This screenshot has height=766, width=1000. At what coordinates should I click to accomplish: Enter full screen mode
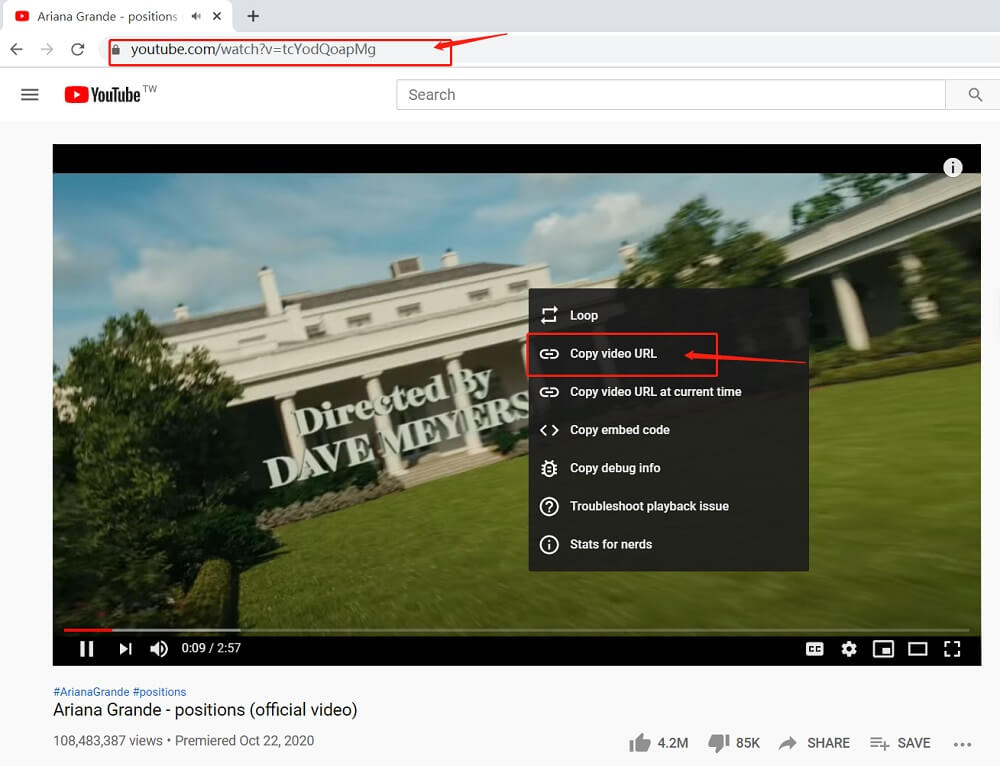pos(952,649)
